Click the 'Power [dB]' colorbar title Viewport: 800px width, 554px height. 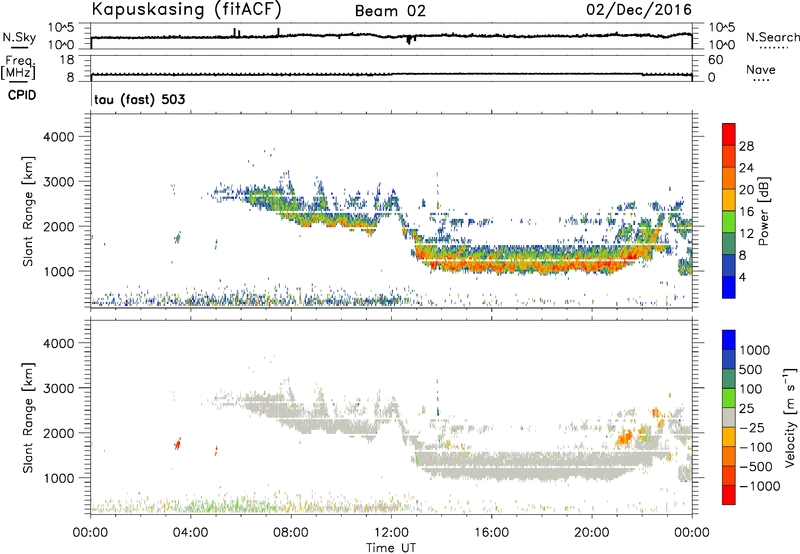point(763,211)
